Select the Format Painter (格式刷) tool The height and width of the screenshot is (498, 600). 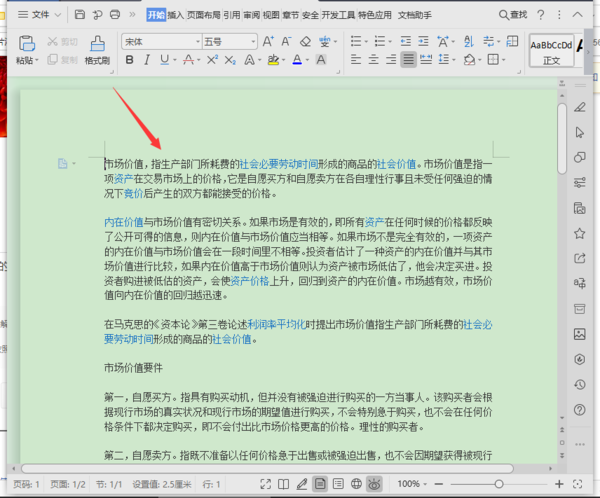[x=97, y=50]
